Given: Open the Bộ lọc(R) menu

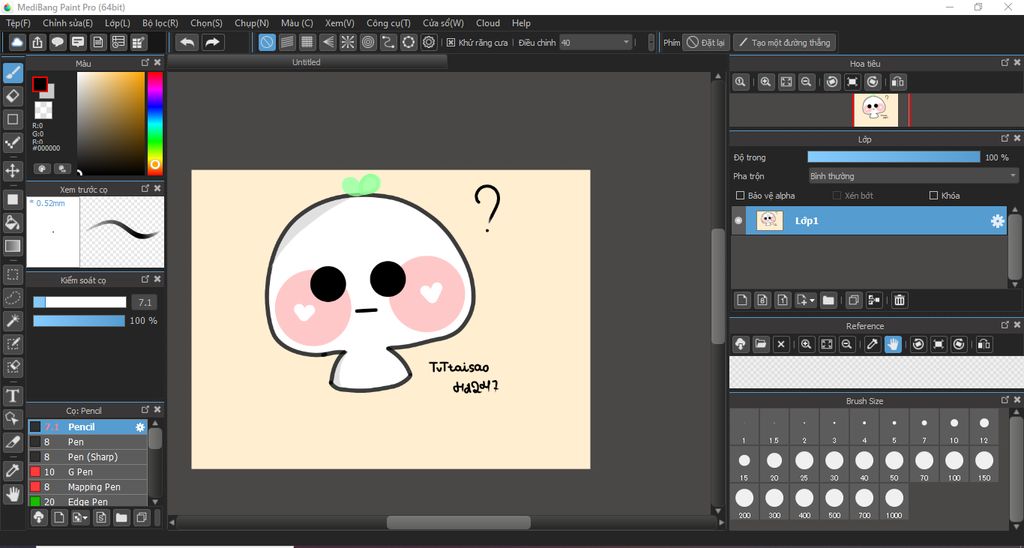Looking at the screenshot, I should 160,23.
